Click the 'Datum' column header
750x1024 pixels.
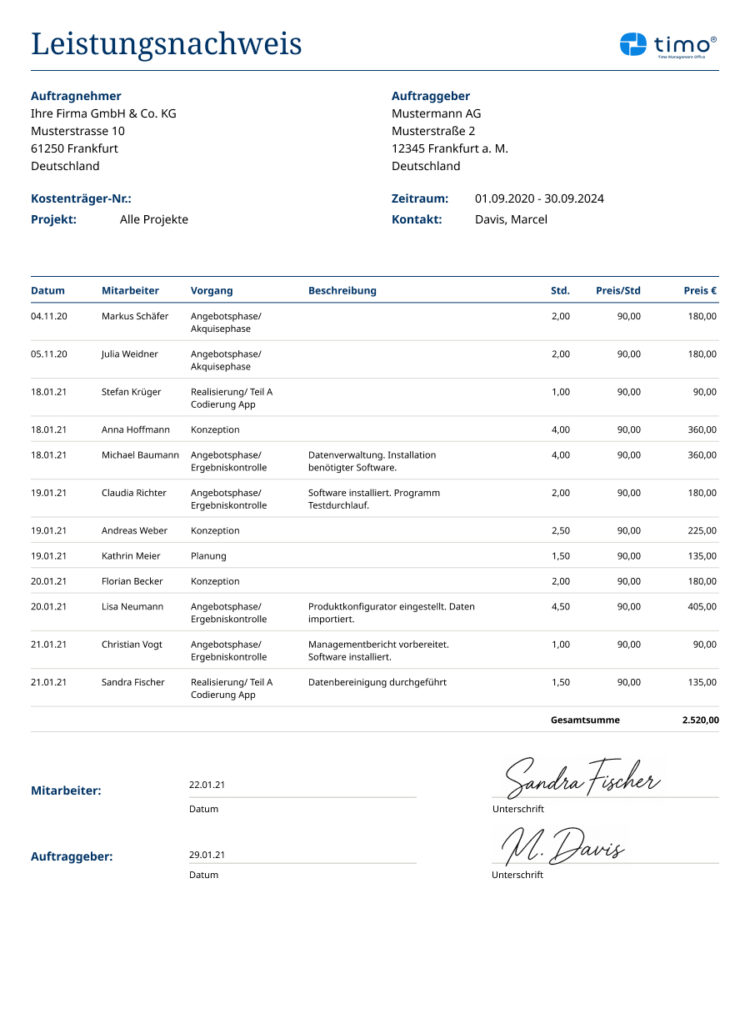48,291
